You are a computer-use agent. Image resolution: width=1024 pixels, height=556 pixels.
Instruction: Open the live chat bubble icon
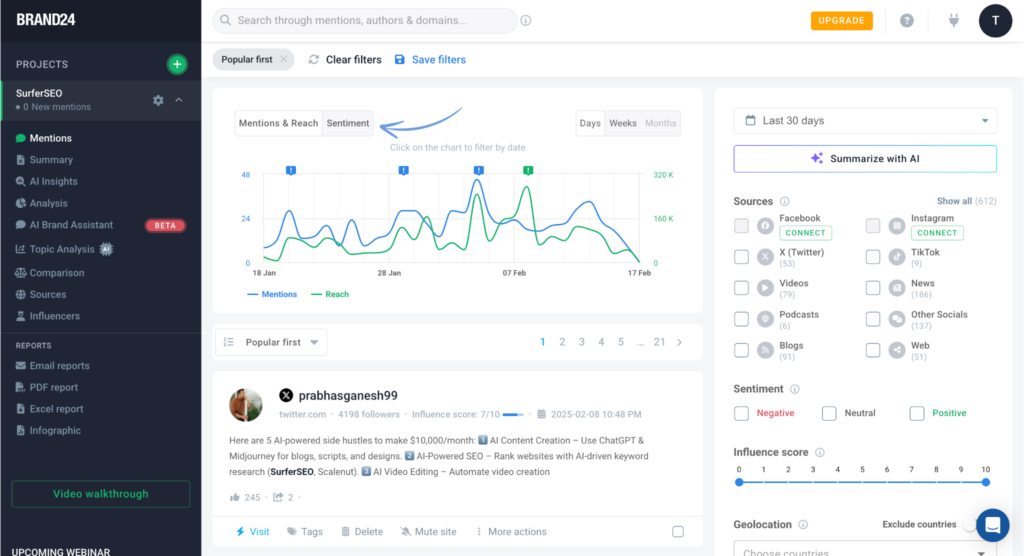[x=992, y=525]
